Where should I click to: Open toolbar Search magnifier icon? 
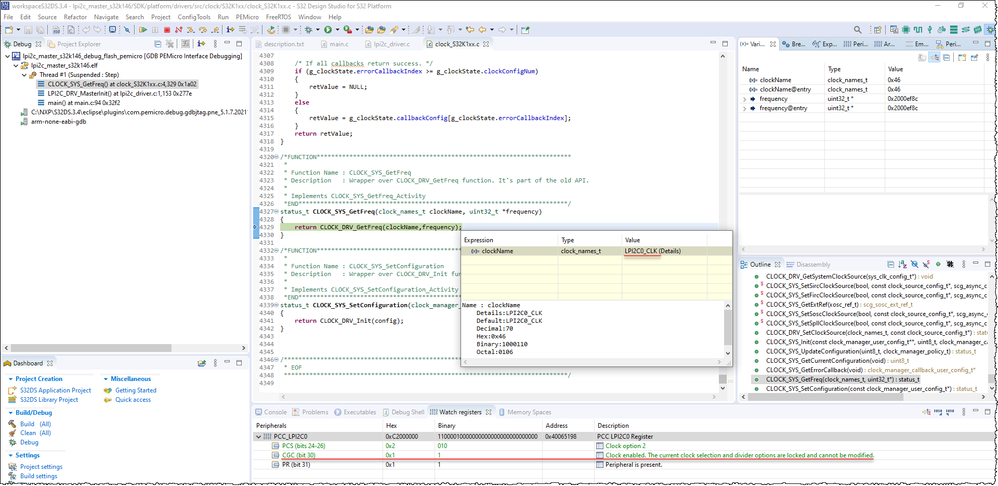coord(857,30)
